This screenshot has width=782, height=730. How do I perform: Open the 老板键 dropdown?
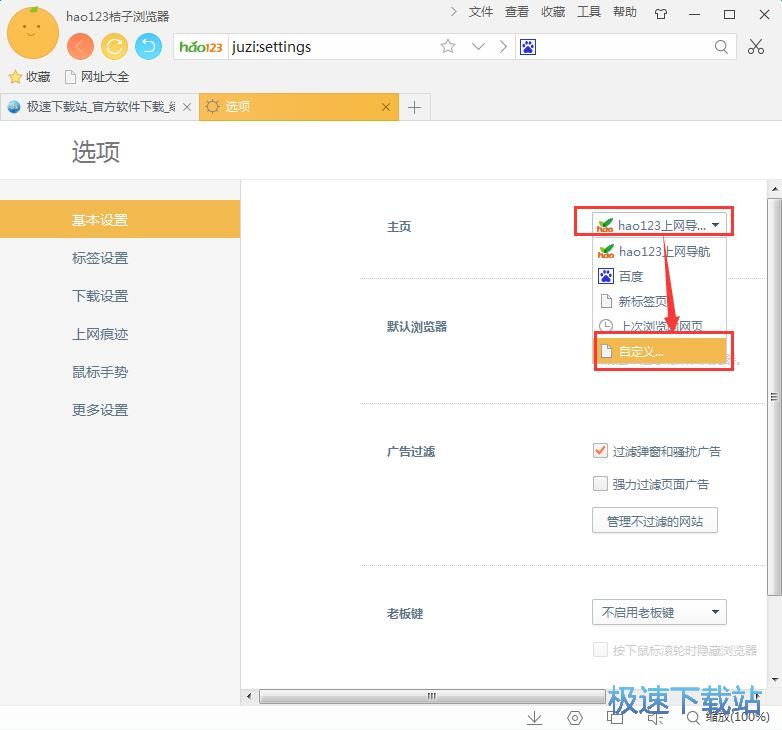659,612
